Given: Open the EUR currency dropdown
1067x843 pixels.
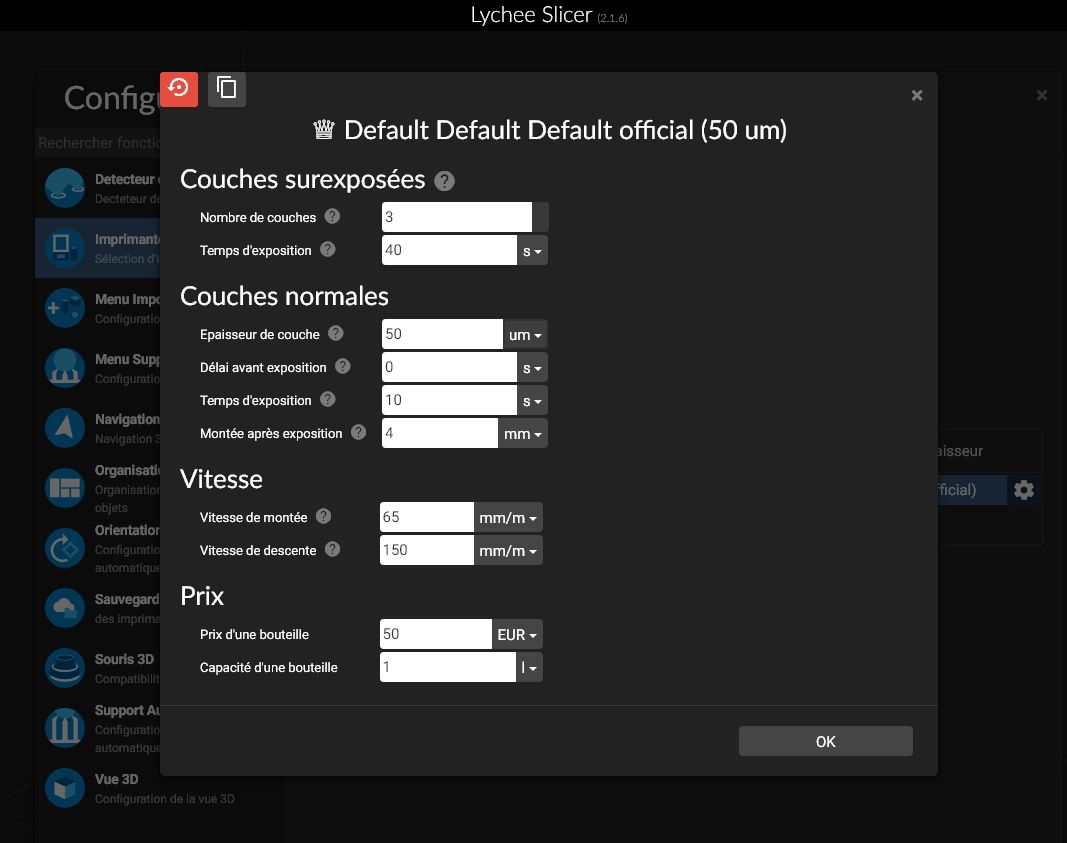Looking at the screenshot, I should pyautogui.click(x=517, y=635).
